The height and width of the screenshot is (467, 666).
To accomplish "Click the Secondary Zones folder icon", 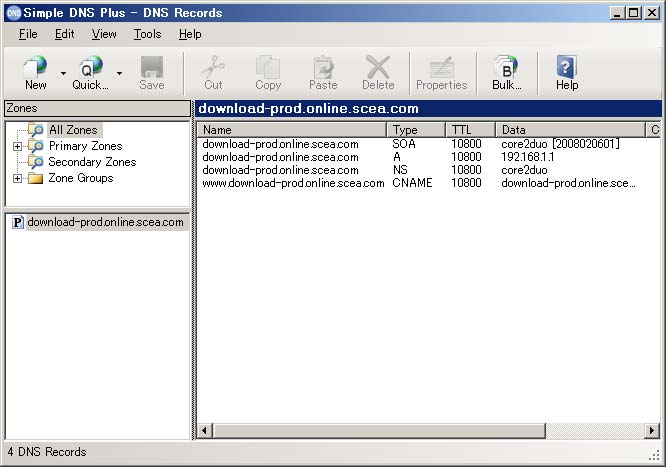I will pos(36,162).
